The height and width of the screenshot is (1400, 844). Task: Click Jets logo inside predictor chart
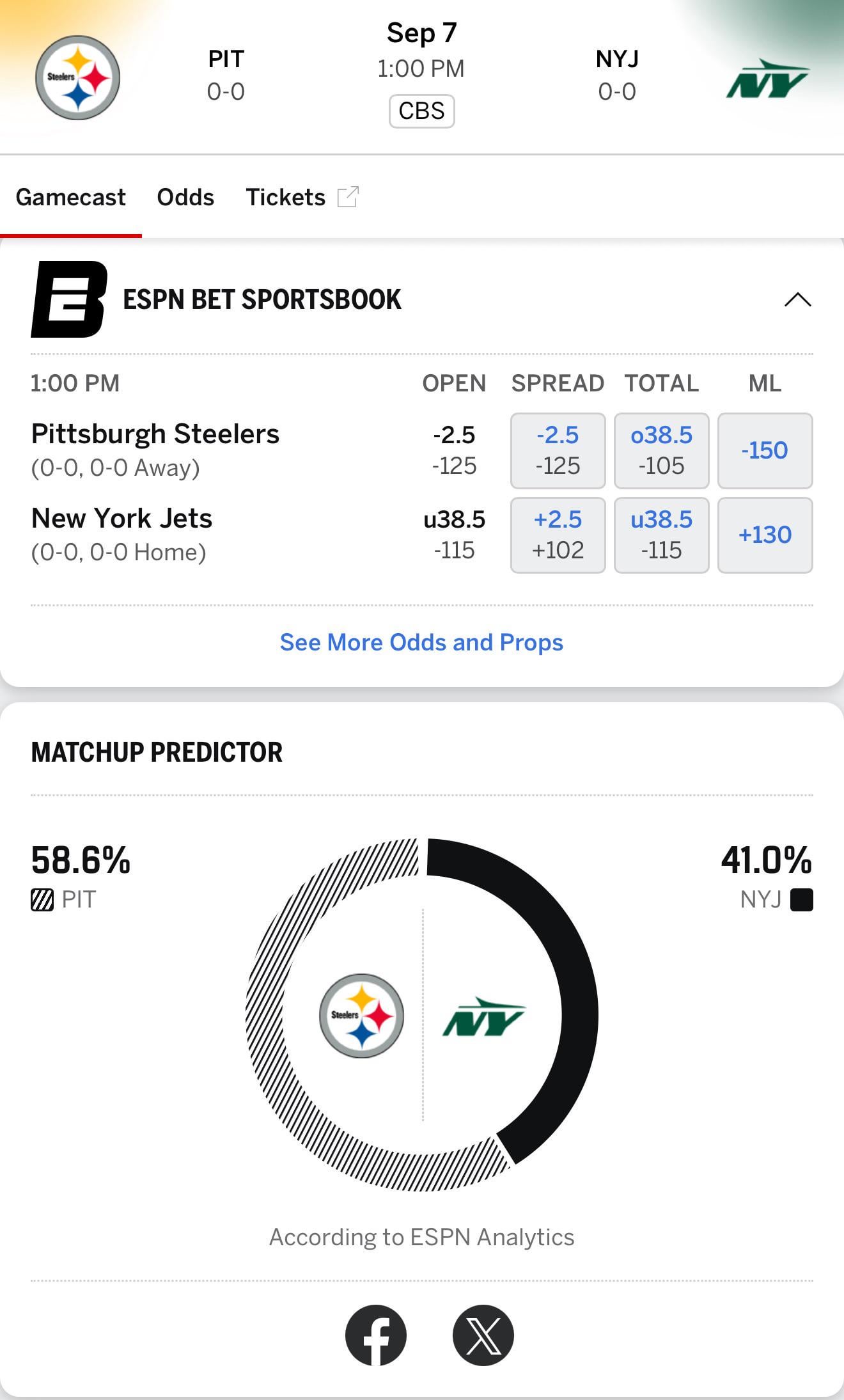pos(483,1017)
